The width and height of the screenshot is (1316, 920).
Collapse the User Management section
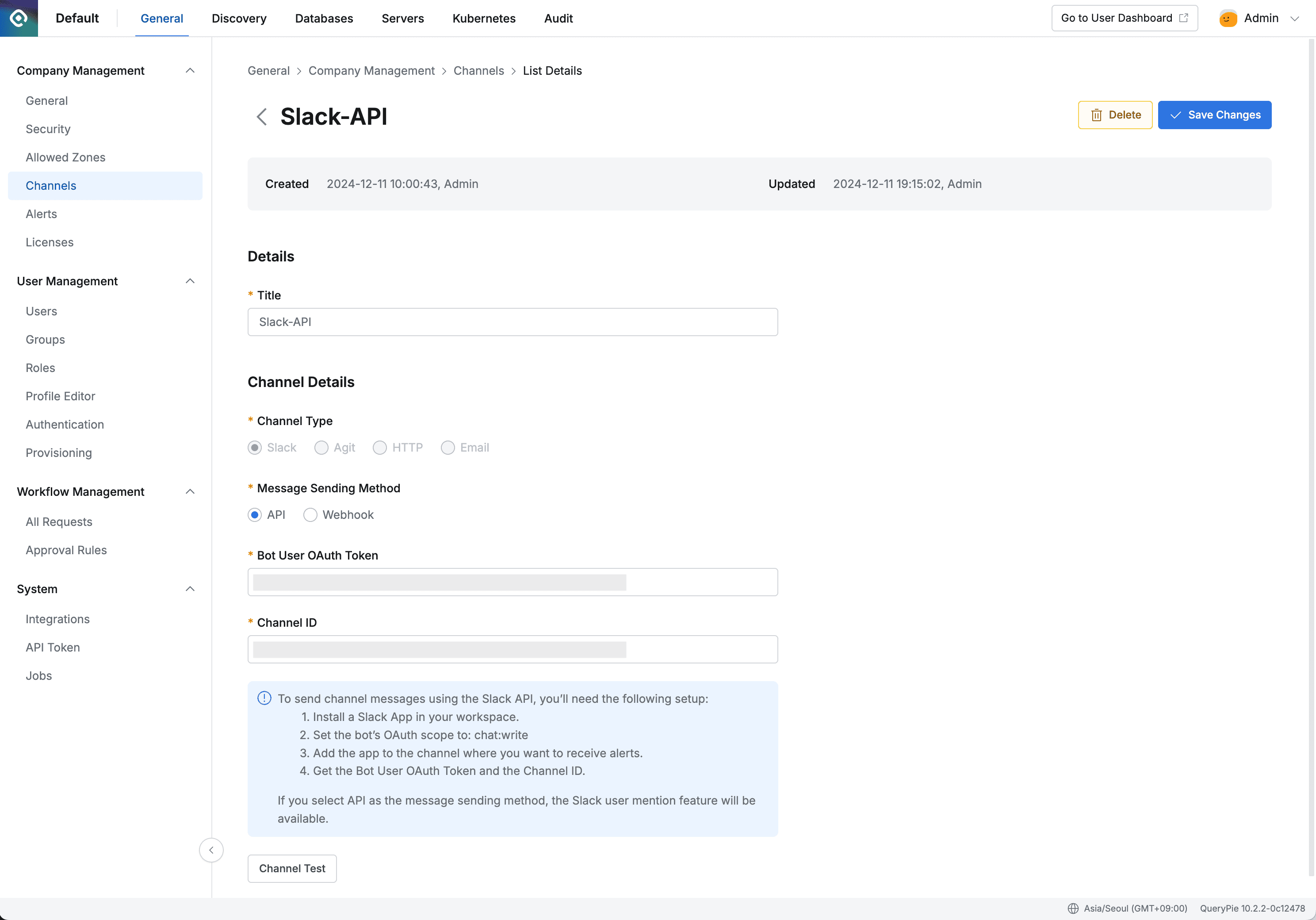[x=190, y=281]
